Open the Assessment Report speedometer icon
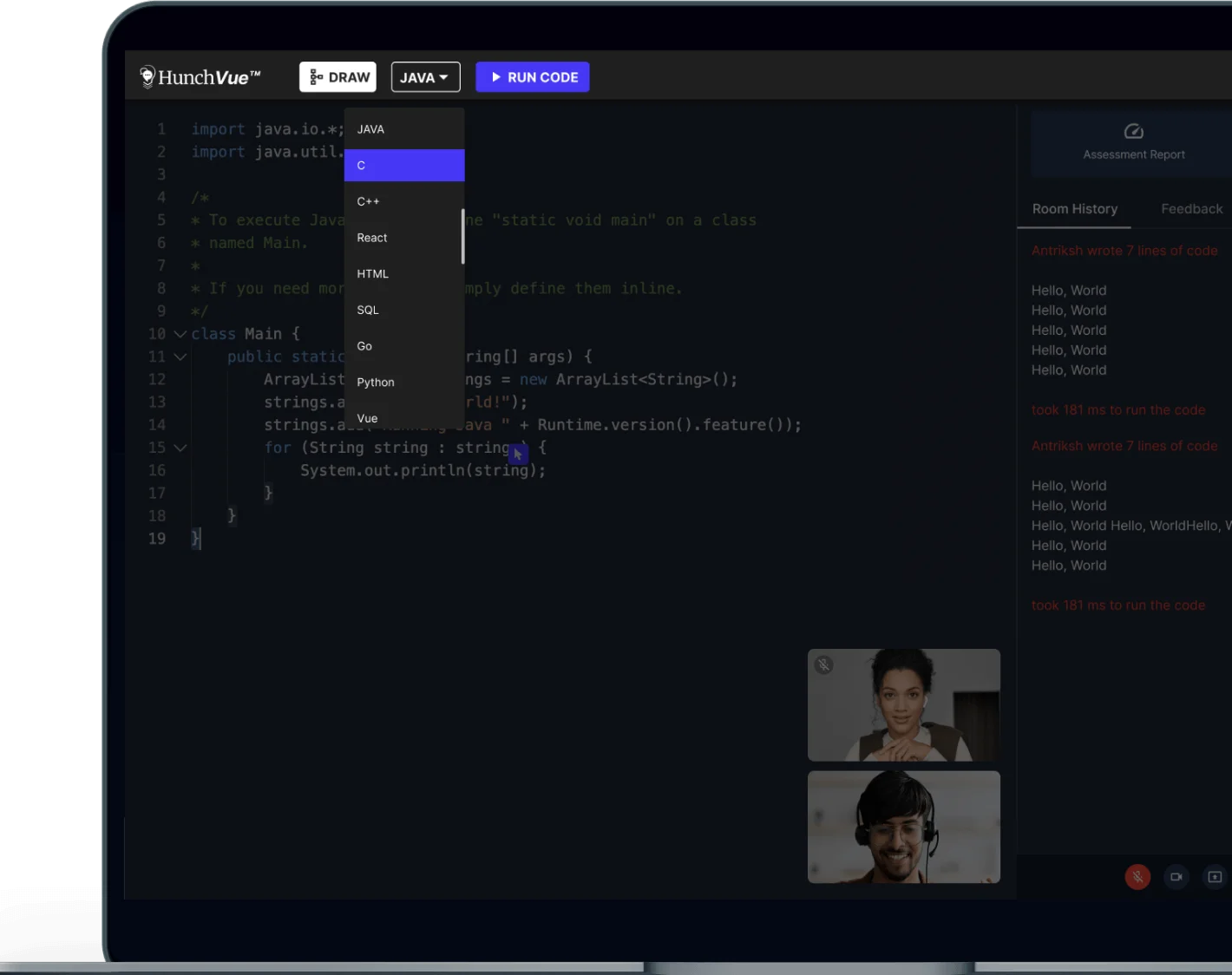Viewport: 1232px width, 975px height. tap(1134, 131)
